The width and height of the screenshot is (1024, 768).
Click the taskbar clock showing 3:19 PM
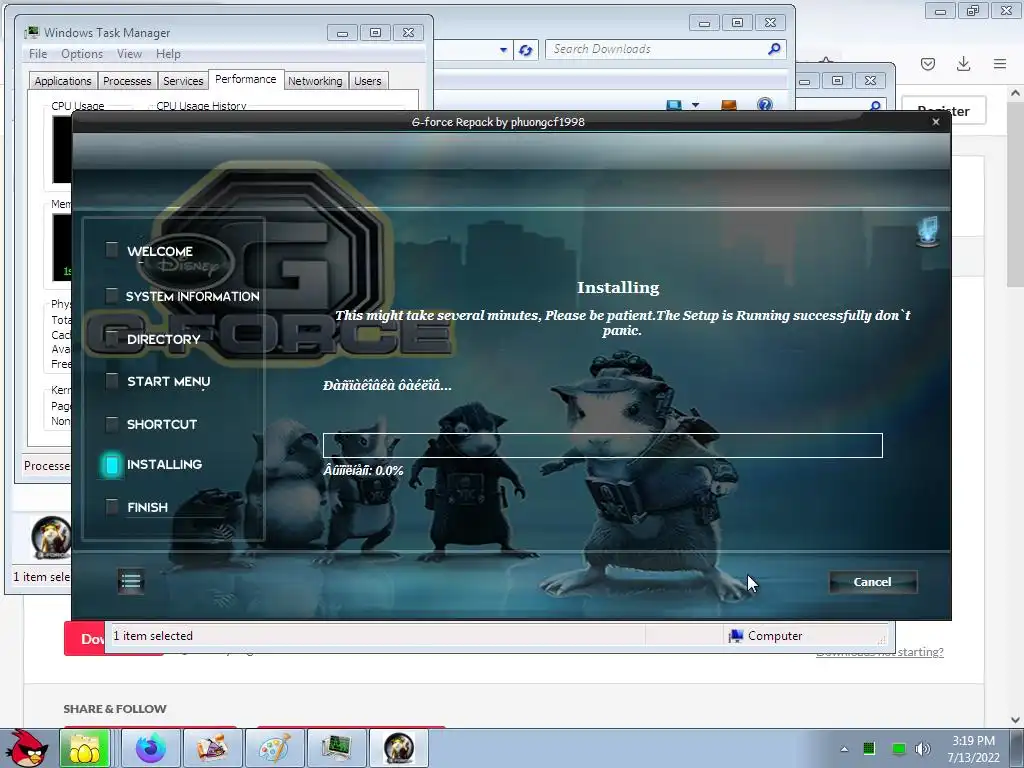click(x=973, y=749)
